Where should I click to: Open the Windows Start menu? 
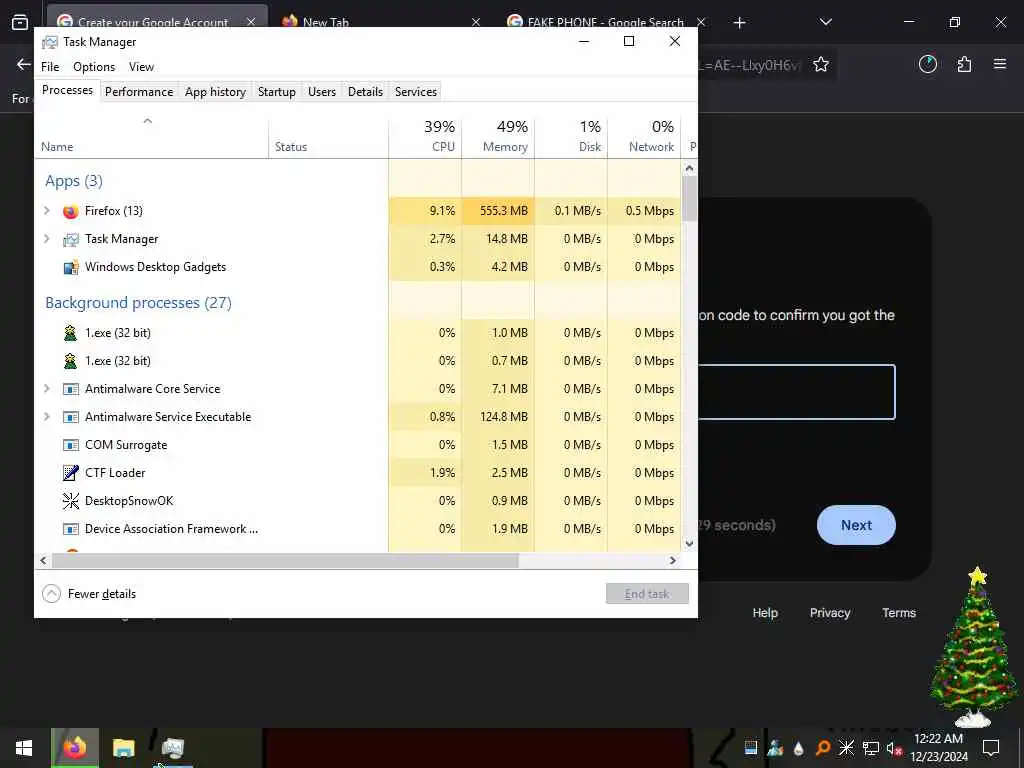(24, 748)
